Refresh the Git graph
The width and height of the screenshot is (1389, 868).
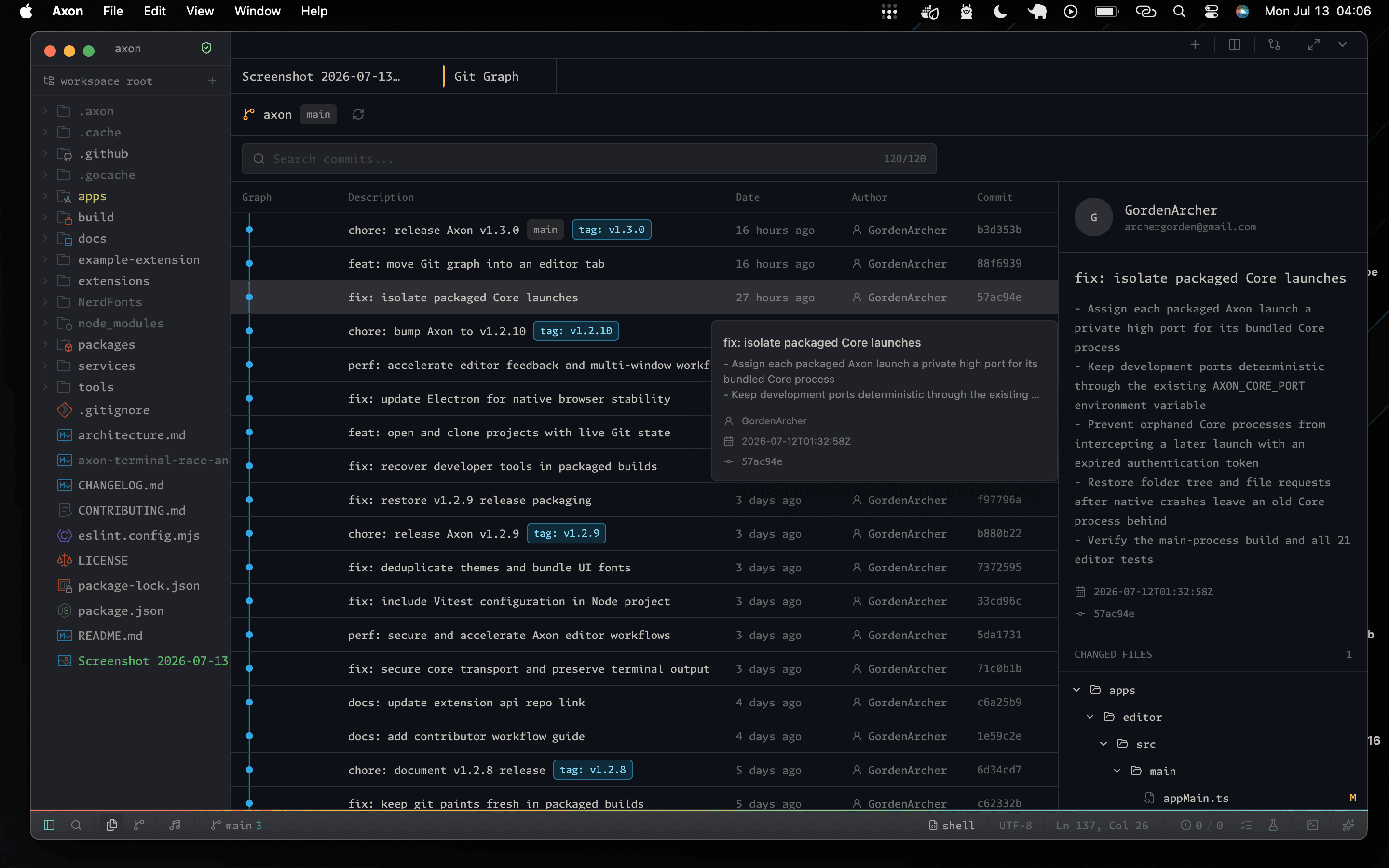point(358,114)
